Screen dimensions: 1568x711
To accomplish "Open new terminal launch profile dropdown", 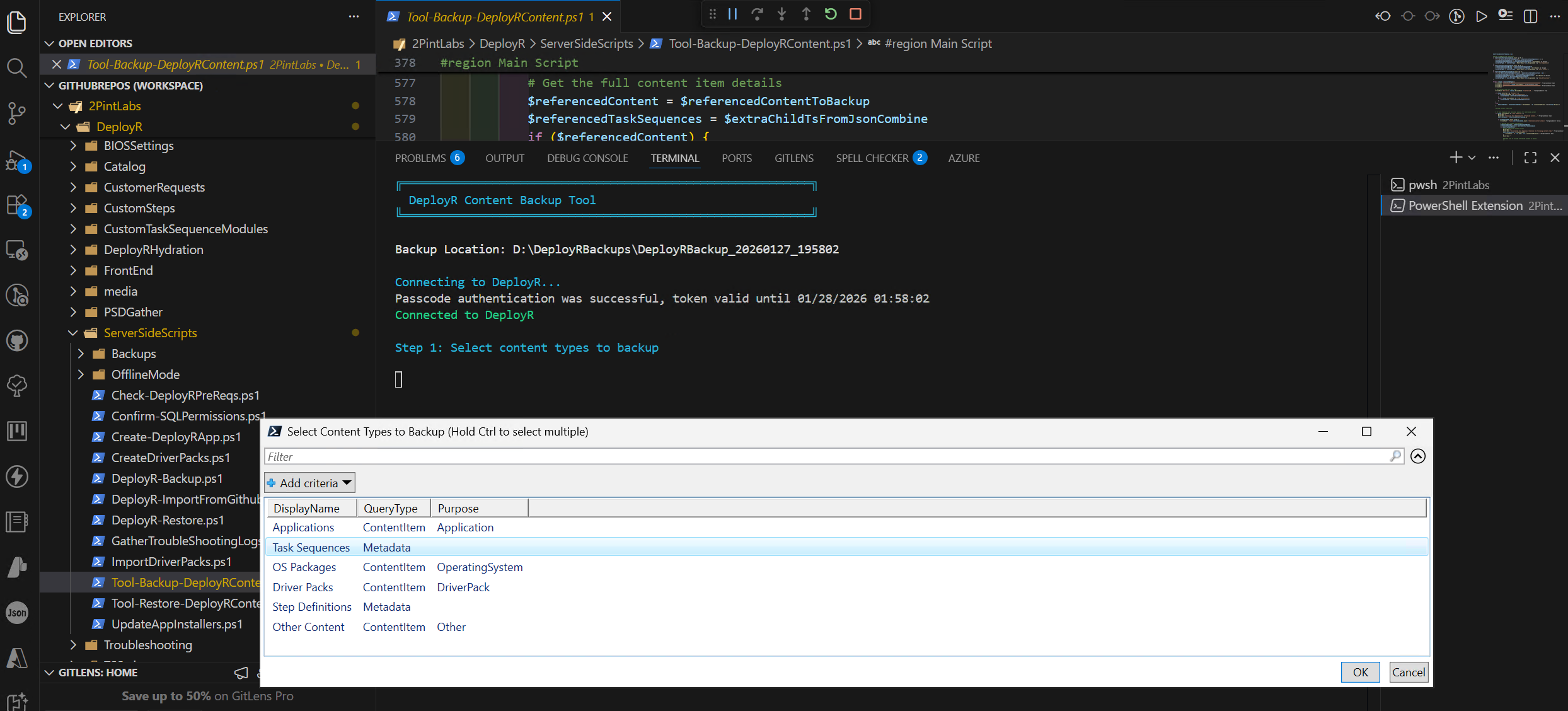I will (x=1472, y=158).
